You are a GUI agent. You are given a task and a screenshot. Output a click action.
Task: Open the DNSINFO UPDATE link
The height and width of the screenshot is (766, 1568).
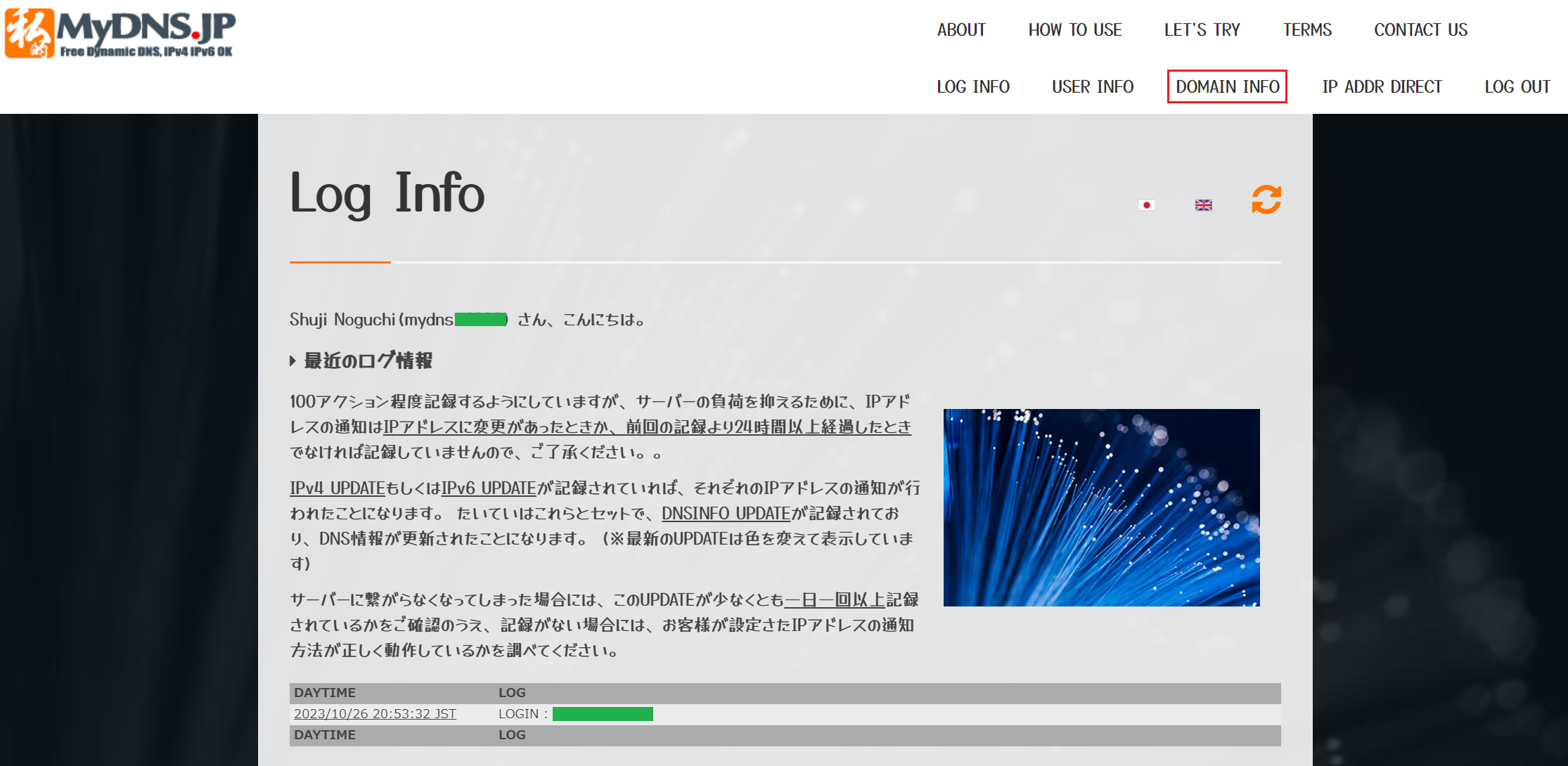coord(725,514)
